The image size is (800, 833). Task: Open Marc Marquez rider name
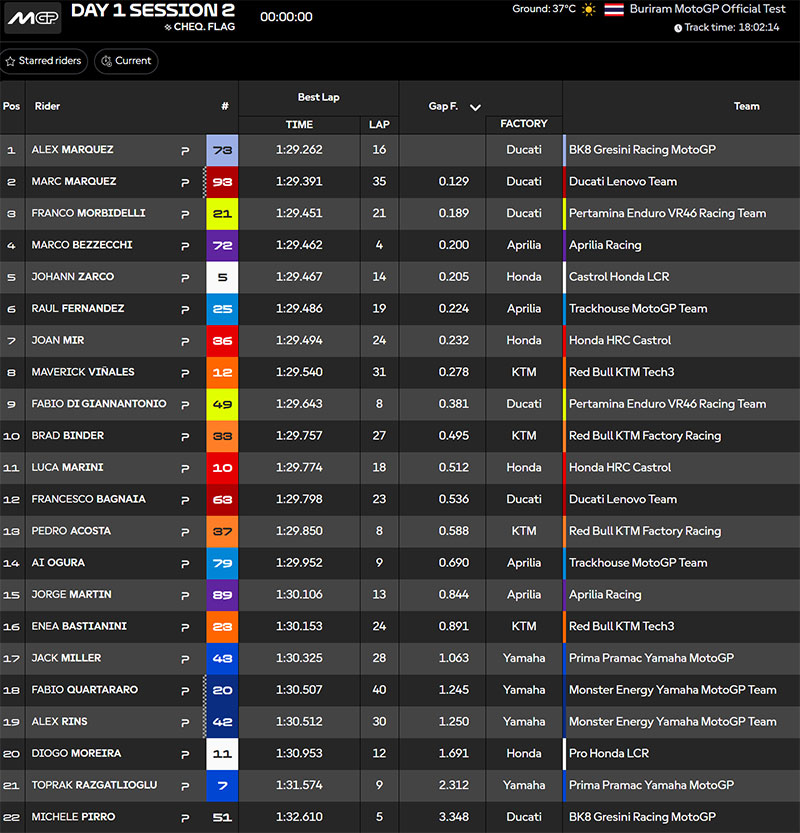[74, 182]
